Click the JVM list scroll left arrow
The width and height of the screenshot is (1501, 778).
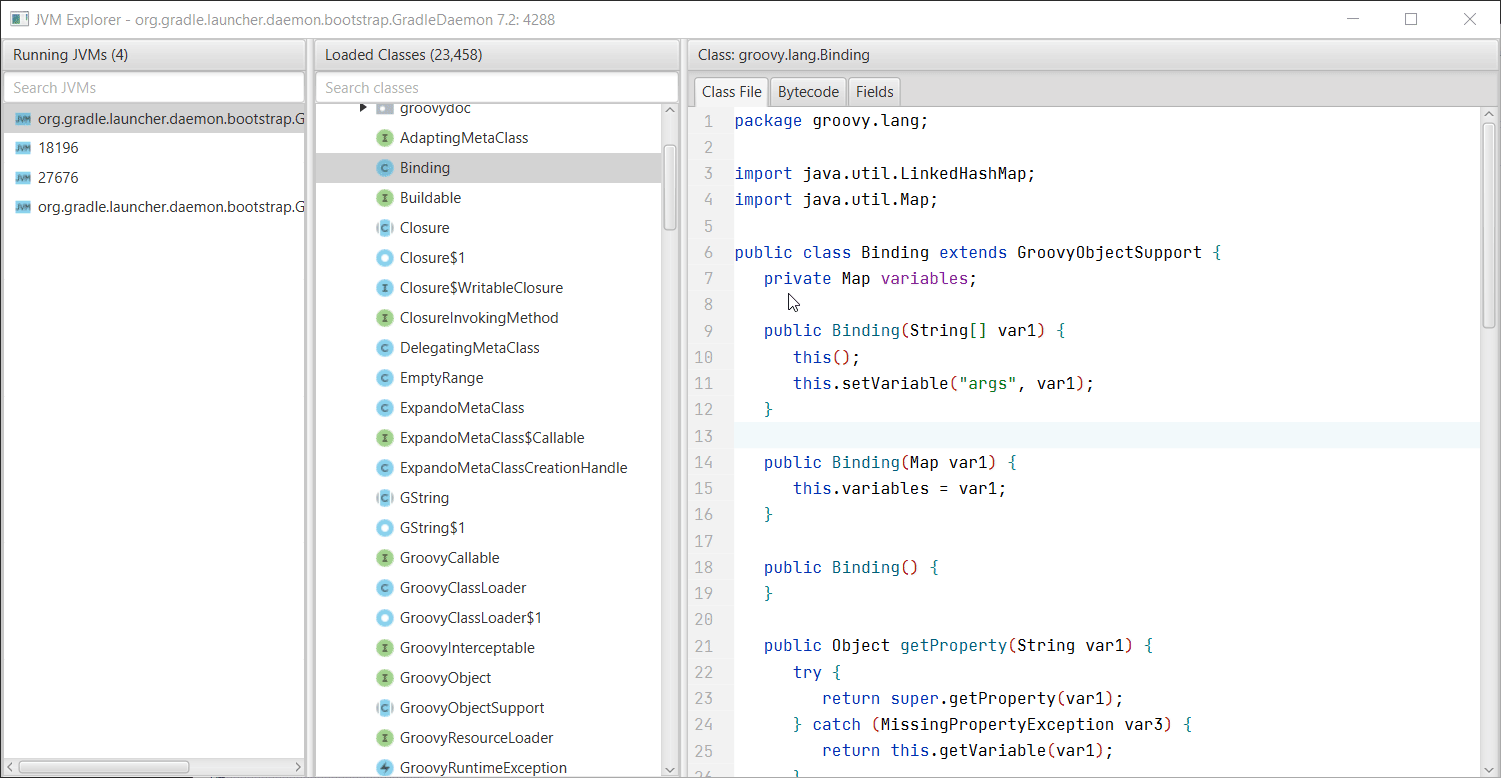pos(10,767)
